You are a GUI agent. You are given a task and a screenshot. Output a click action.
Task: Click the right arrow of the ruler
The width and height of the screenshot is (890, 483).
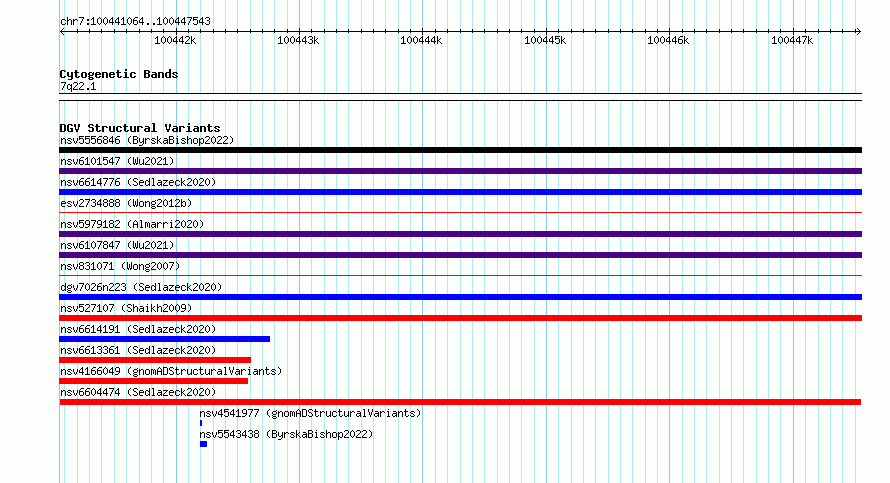(x=858, y=32)
